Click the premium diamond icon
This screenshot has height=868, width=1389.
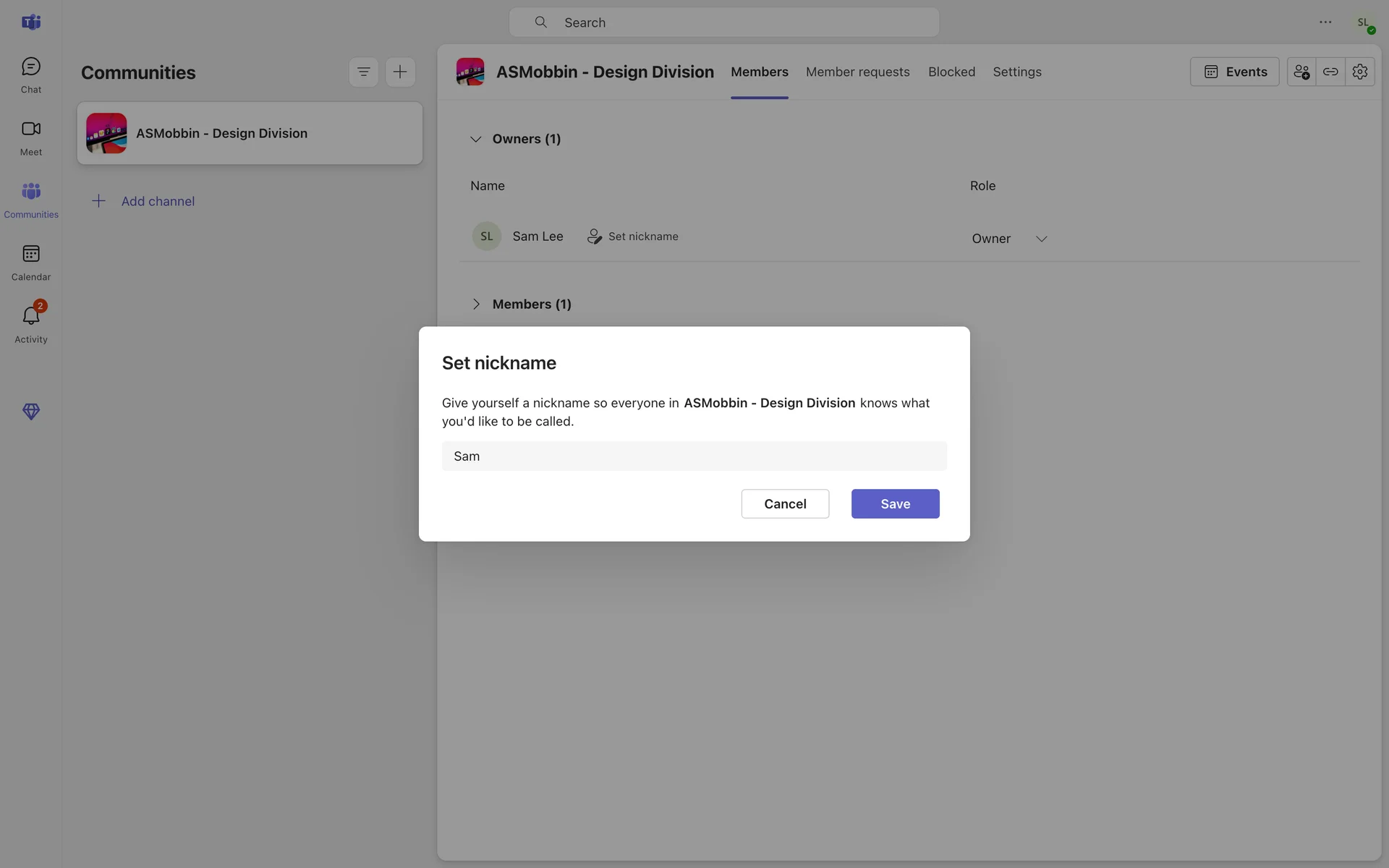coord(31,412)
